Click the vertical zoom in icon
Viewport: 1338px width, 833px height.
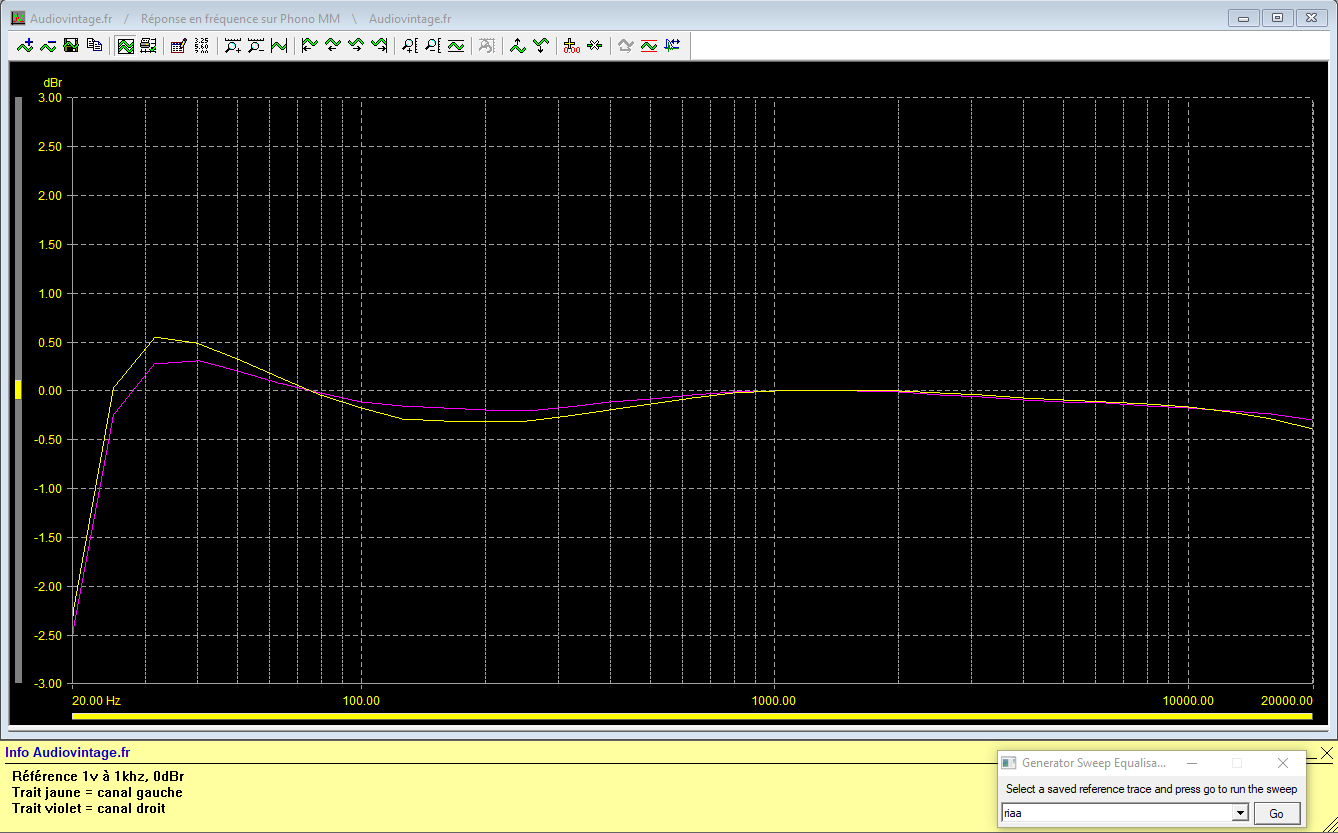410,45
